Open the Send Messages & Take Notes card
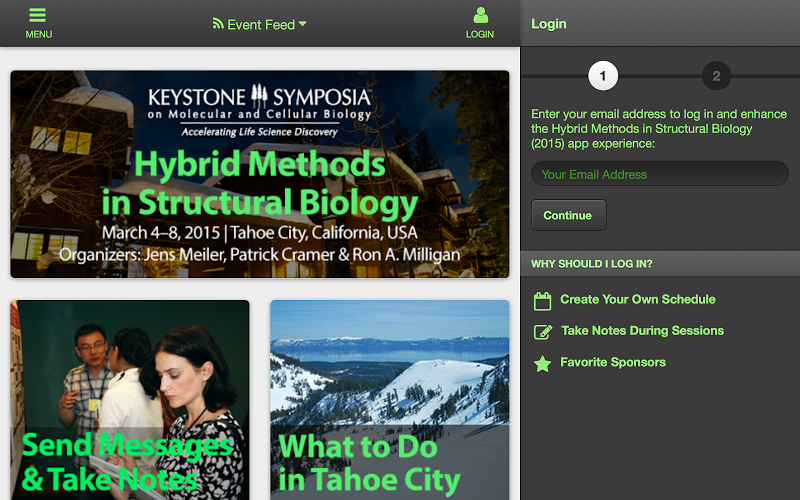This screenshot has height=500, width=800. click(130, 400)
